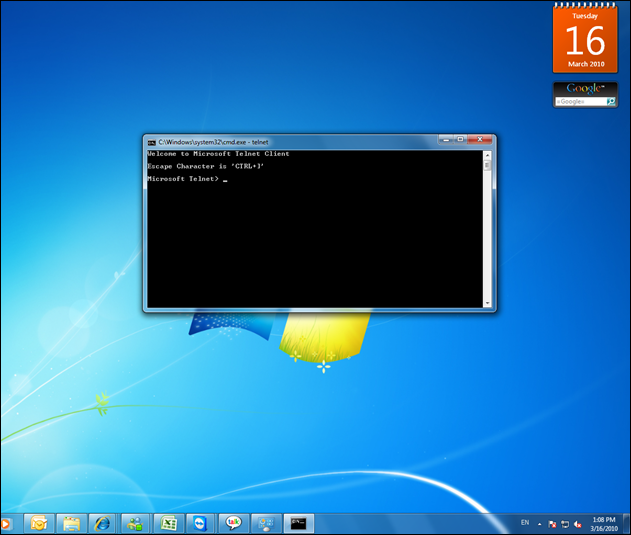
Task: Launch Microsoft Excel from the taskbar
Action: 168,524
